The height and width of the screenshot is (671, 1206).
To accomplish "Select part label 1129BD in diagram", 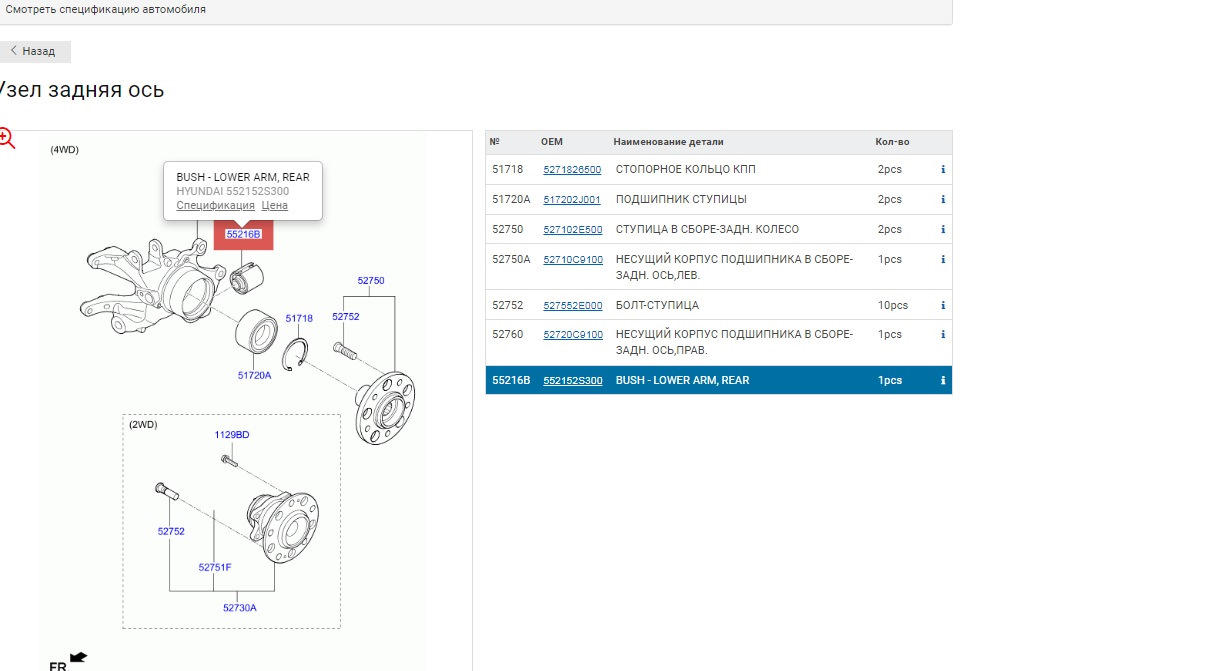I will (232, 435).
